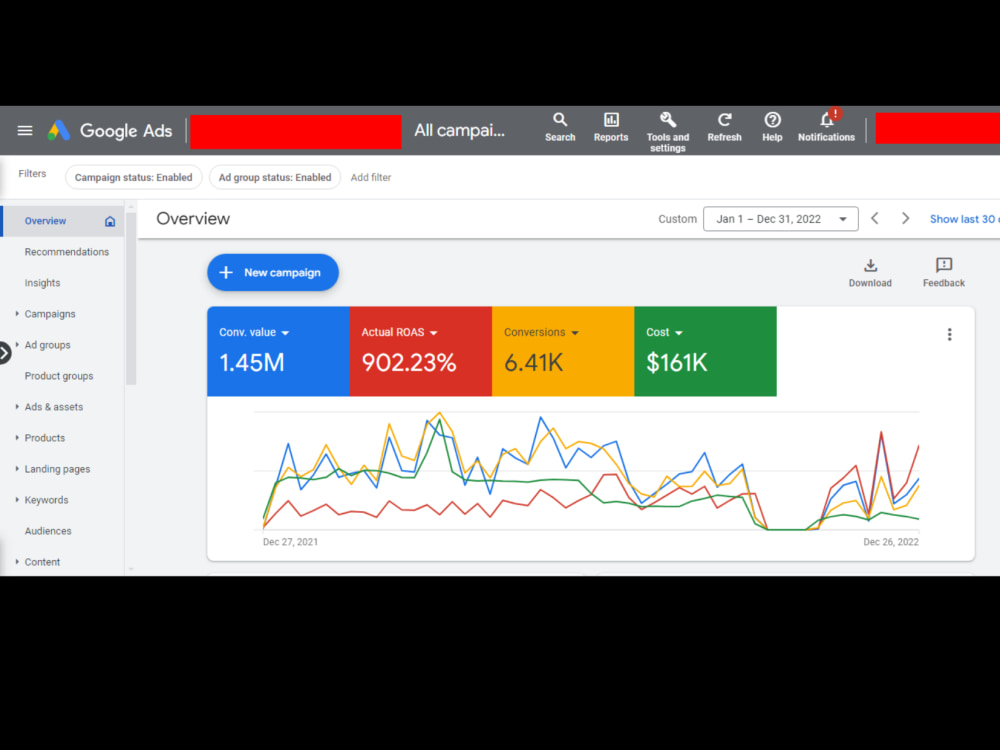1000x750 pixels.
Task: Open the Feedback dialog
Action: [944, 273]
